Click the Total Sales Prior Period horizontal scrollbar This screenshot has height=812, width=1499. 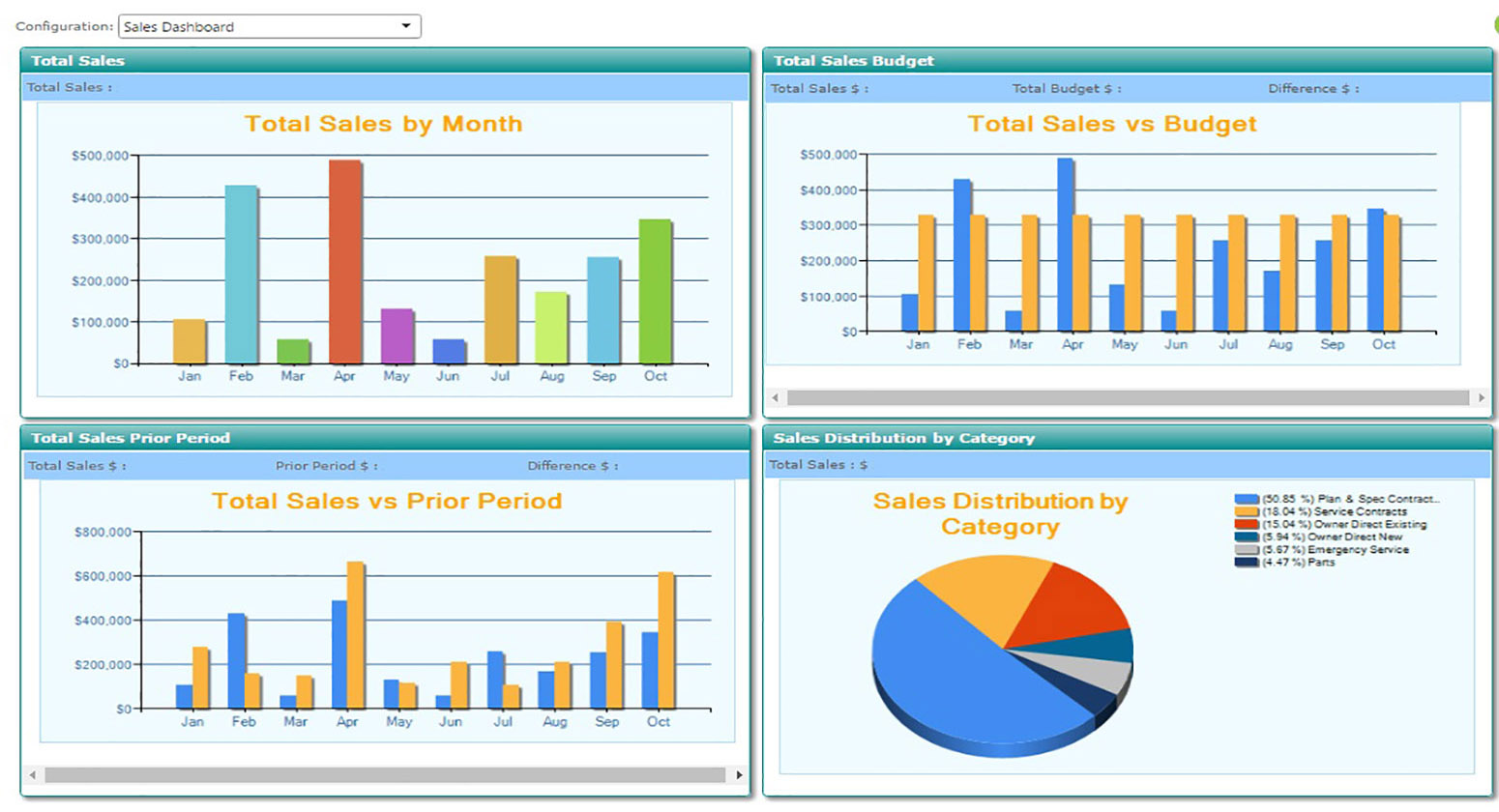click(x=385, y=775)
